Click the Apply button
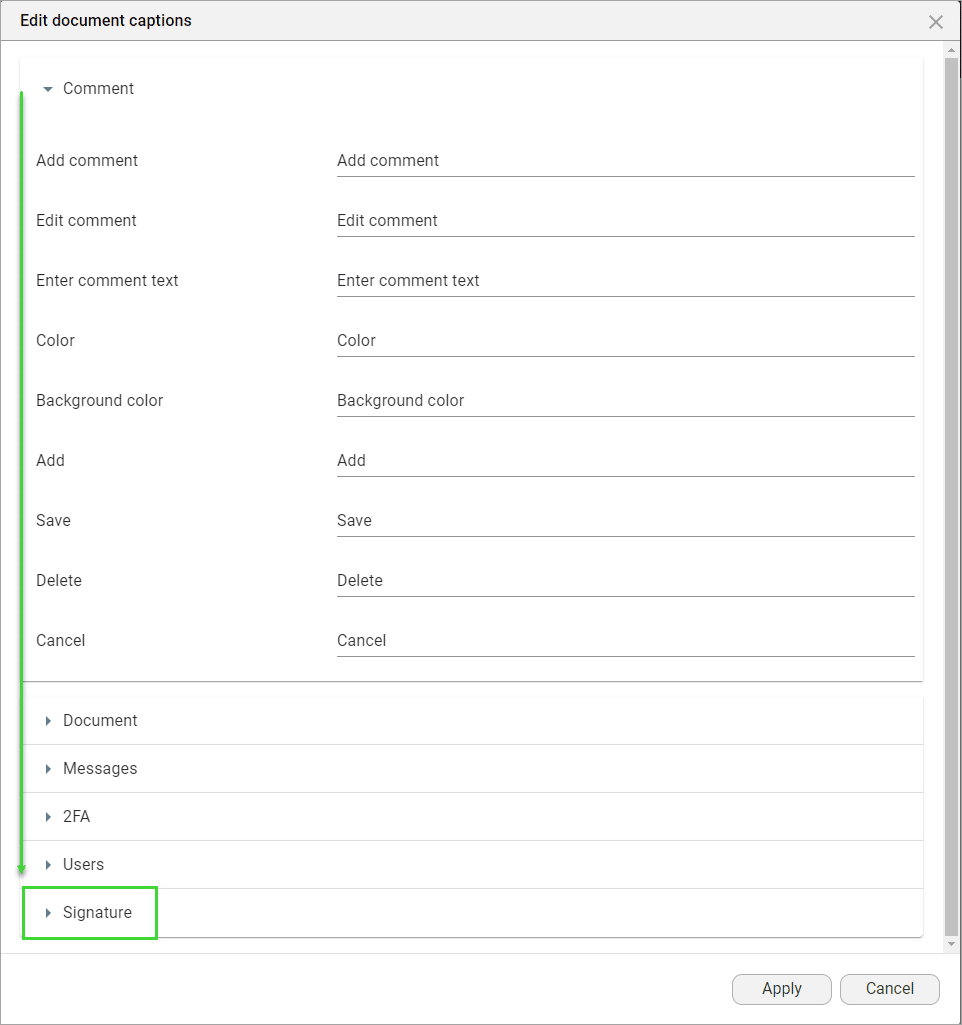 [x=781, y=989]
